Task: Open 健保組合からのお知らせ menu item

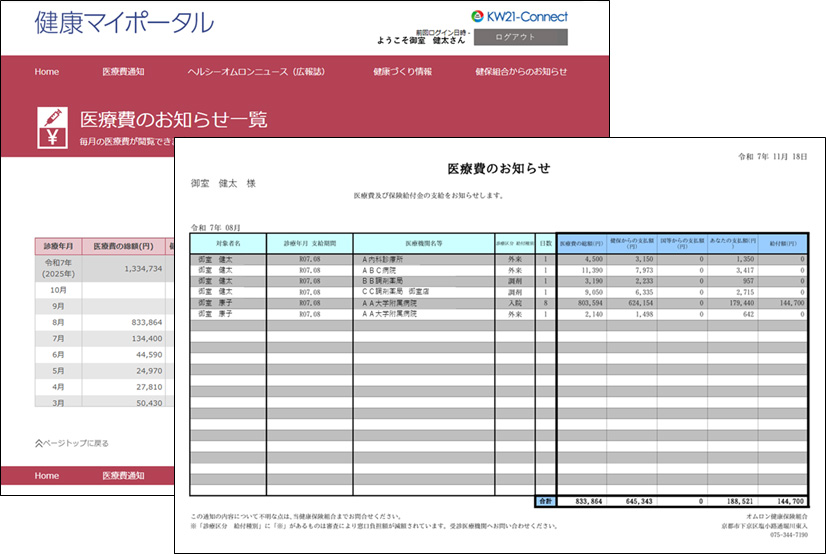Action: [x=521, y=72]
